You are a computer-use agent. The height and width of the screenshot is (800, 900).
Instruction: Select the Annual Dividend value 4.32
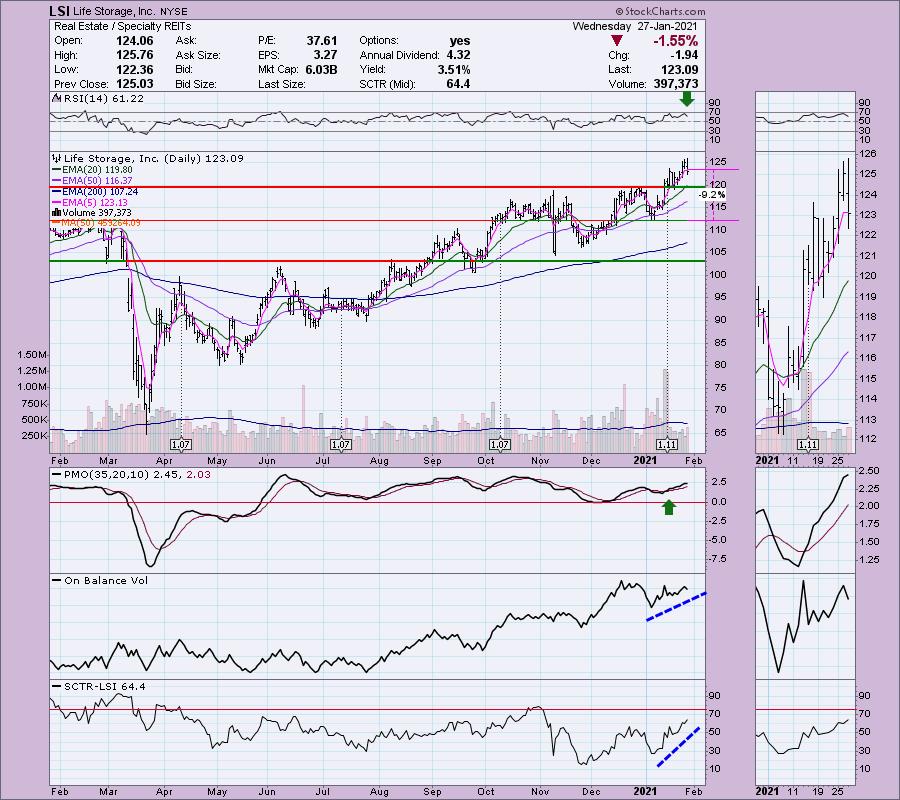point(458,55)
